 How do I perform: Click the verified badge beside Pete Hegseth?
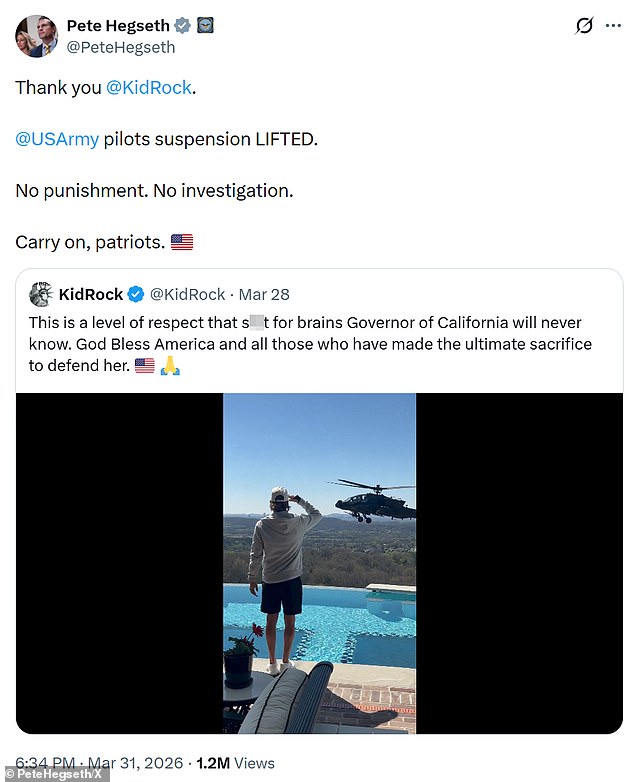180,25
